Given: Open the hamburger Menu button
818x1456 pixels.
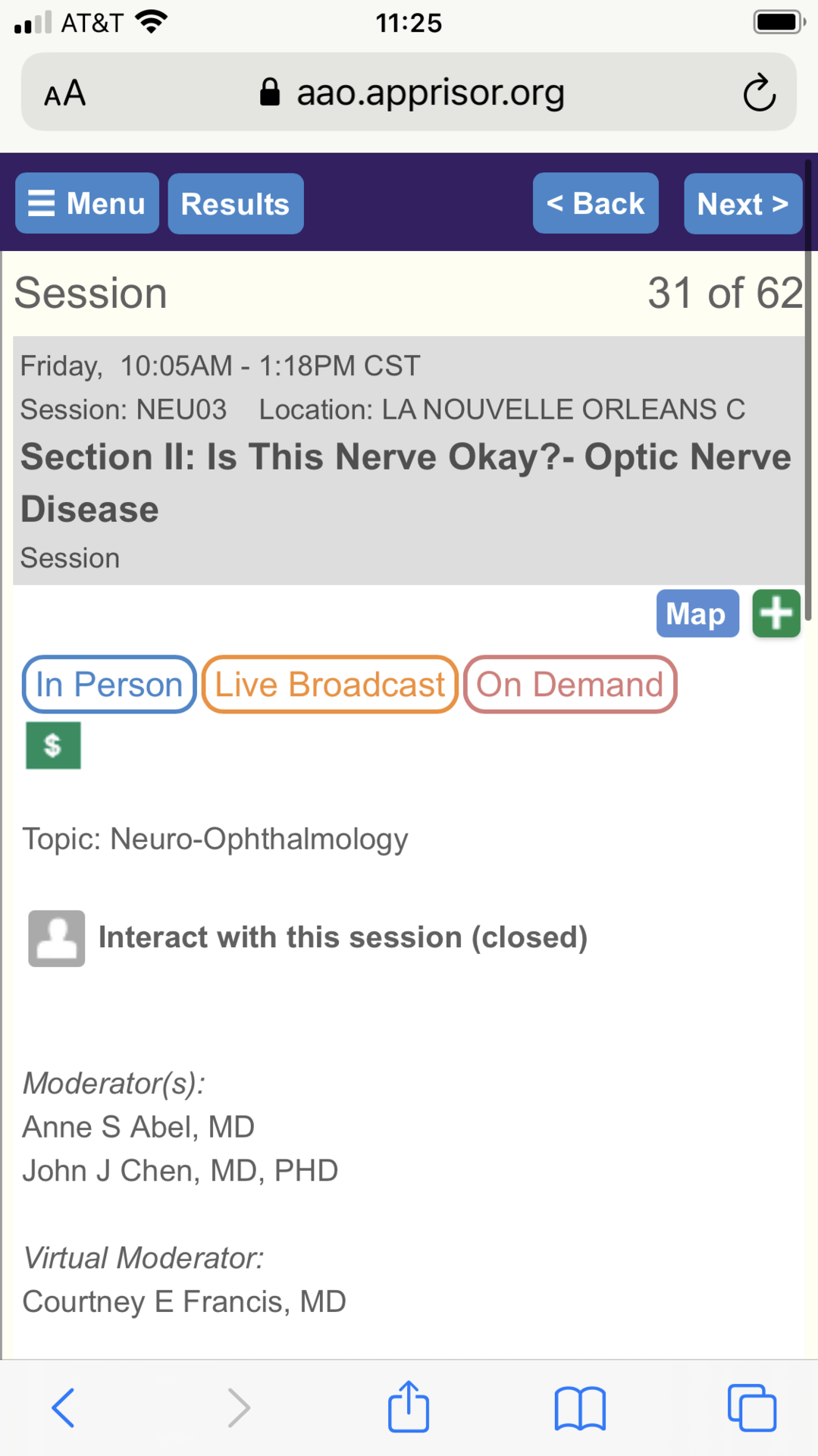Looking at the screenshot, I should pos(87,203).
